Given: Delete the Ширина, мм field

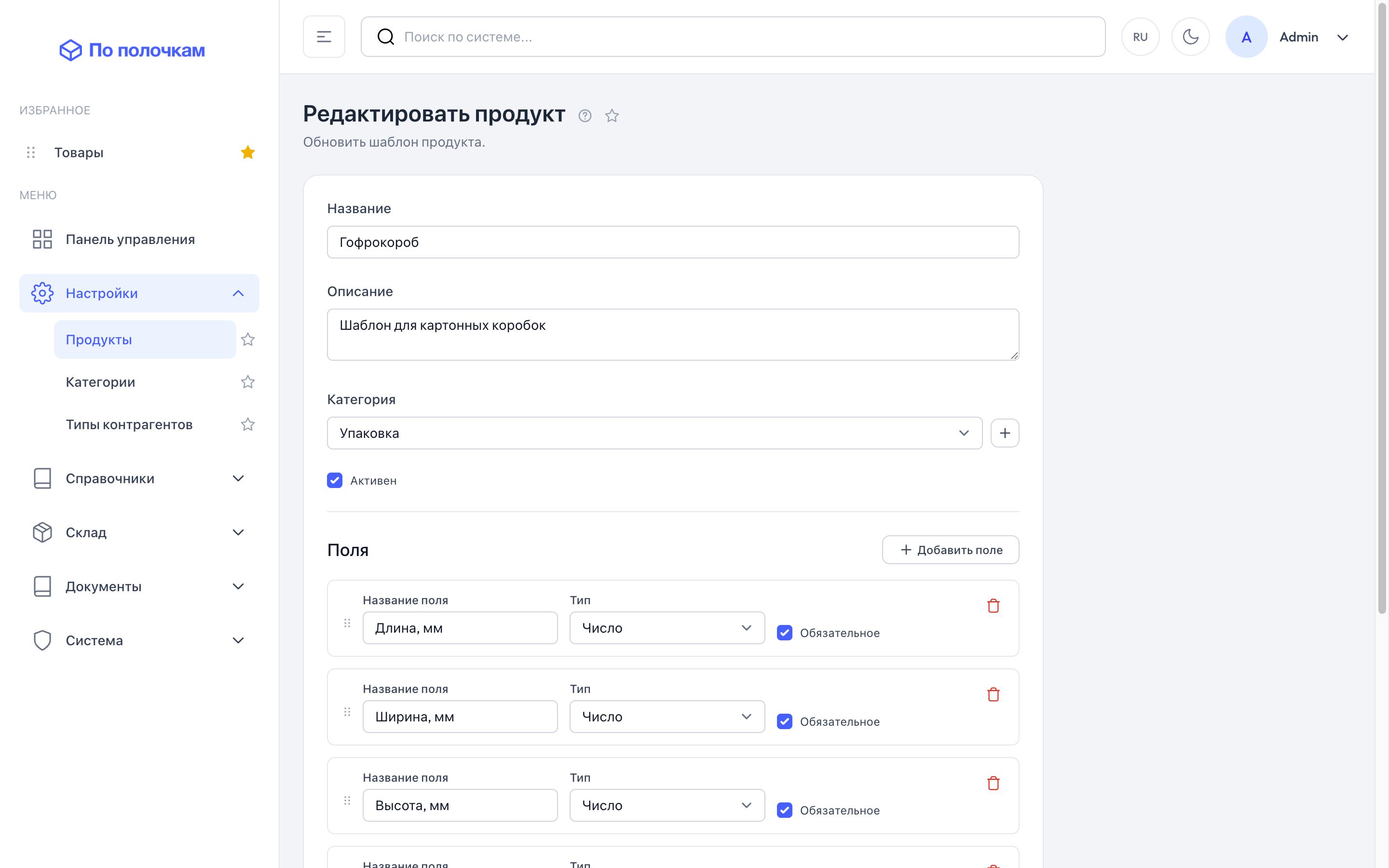Looking at the screenshot, I should click(994, 694).
